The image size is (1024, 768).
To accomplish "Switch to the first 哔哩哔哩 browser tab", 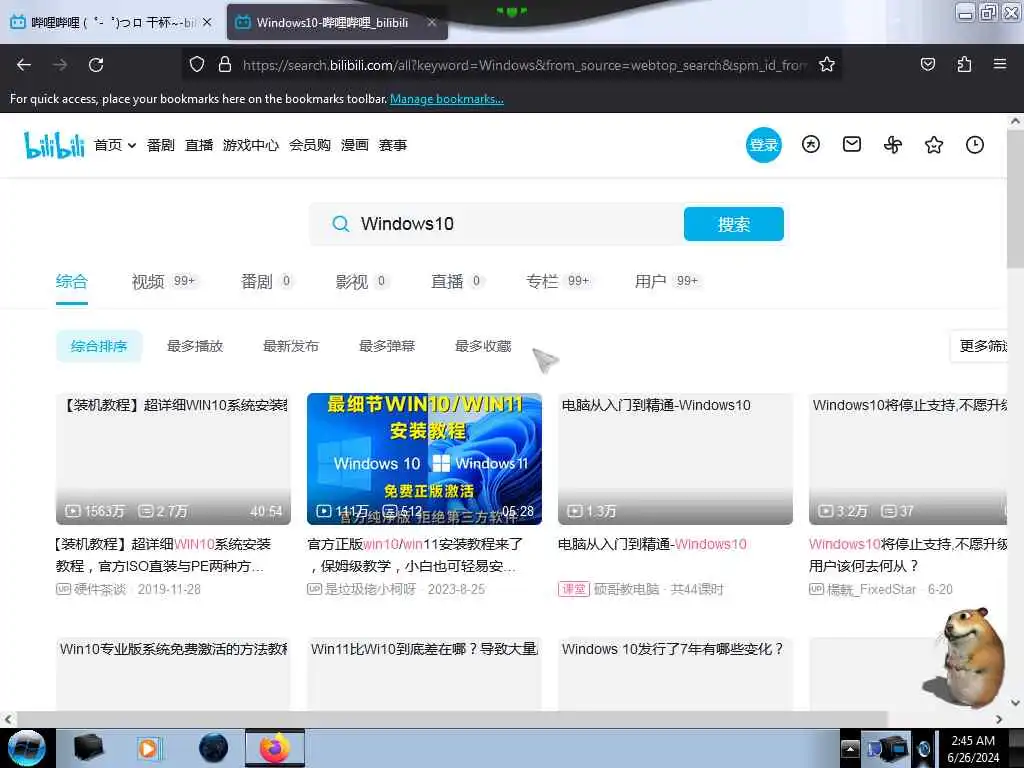I will pyautogui.click(x=111, y=22).
